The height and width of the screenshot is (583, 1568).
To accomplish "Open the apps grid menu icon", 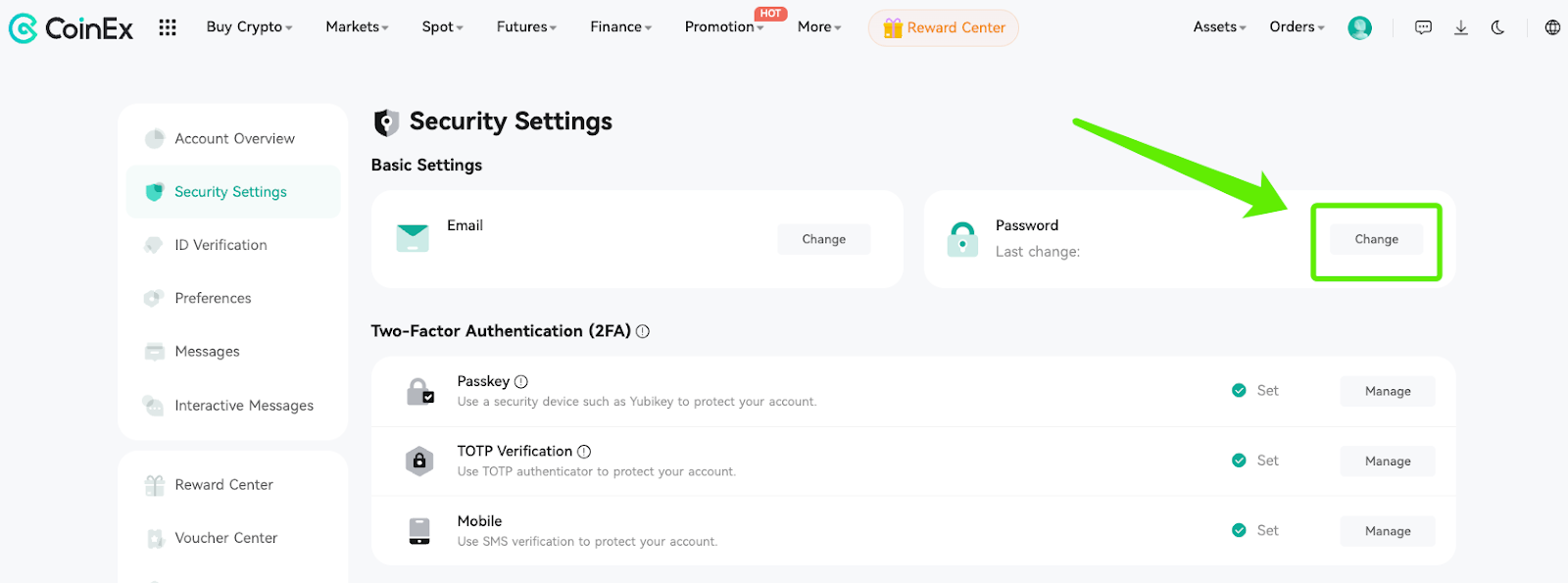I will click(168, 27).
